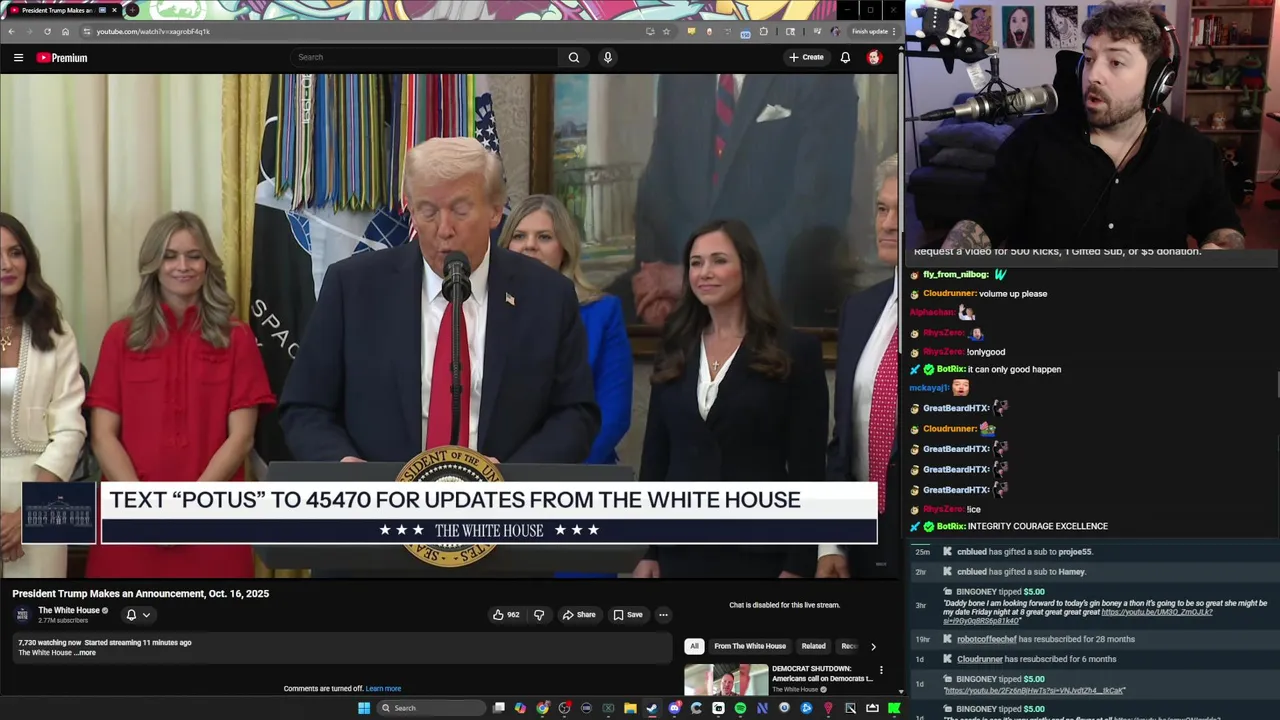Click Finish update in the browser

click(874, 31)
